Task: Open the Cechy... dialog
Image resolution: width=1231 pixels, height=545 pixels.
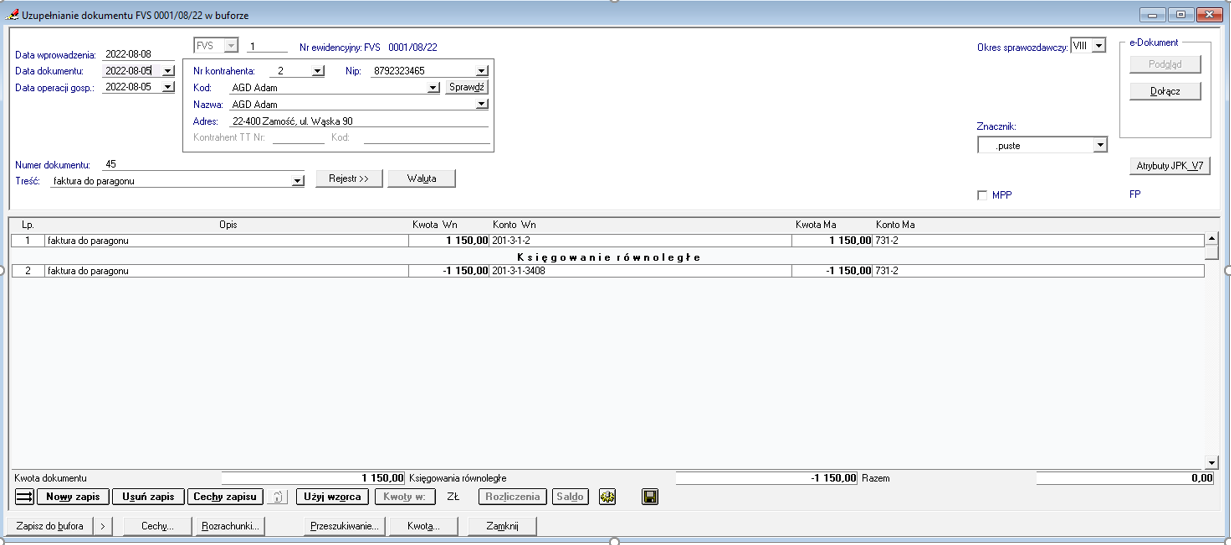Action: point(158,526)
